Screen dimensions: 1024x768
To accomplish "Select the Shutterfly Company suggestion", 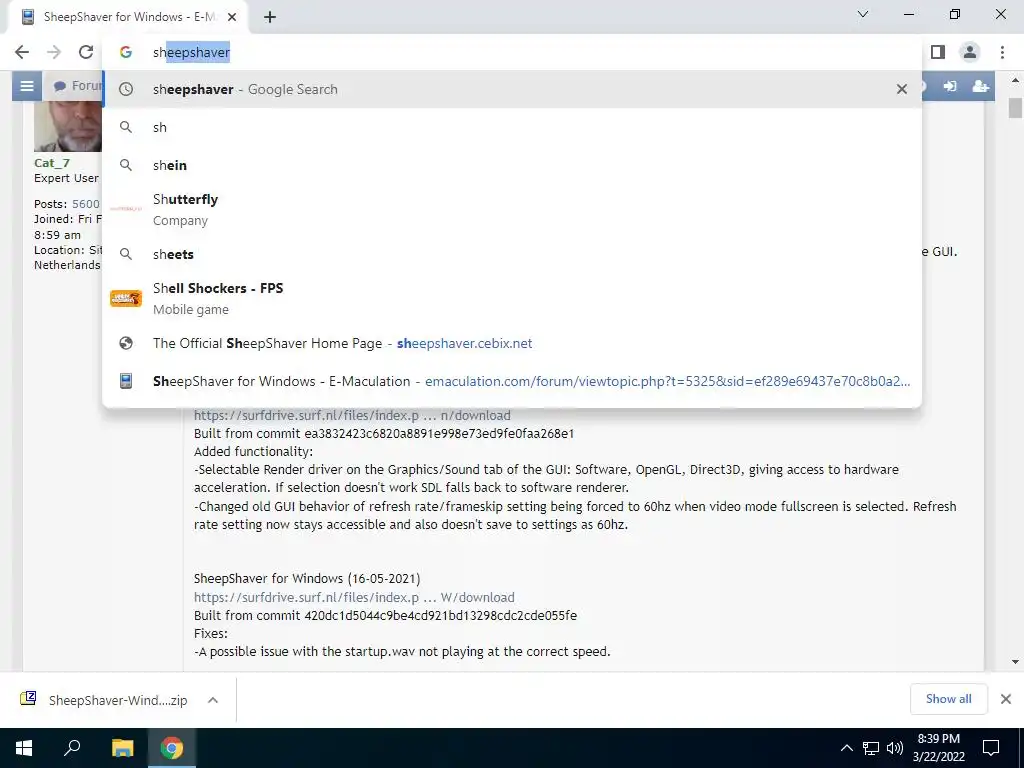I will coord(513,210).
